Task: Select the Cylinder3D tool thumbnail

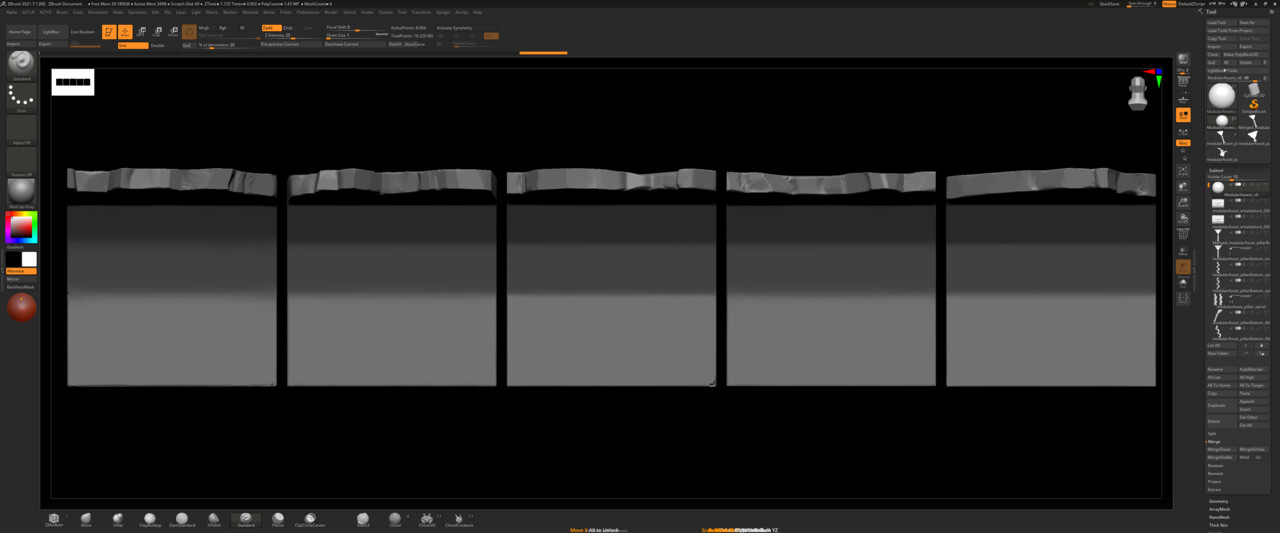Action: (1253, 89)
